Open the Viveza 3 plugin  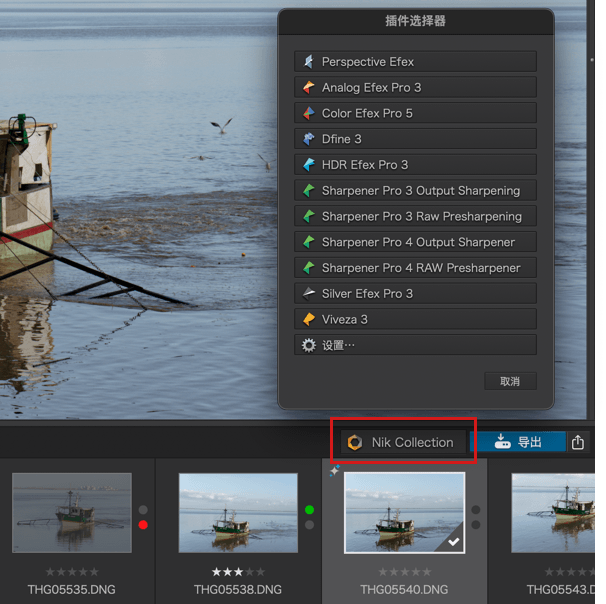tap(415, 319)
